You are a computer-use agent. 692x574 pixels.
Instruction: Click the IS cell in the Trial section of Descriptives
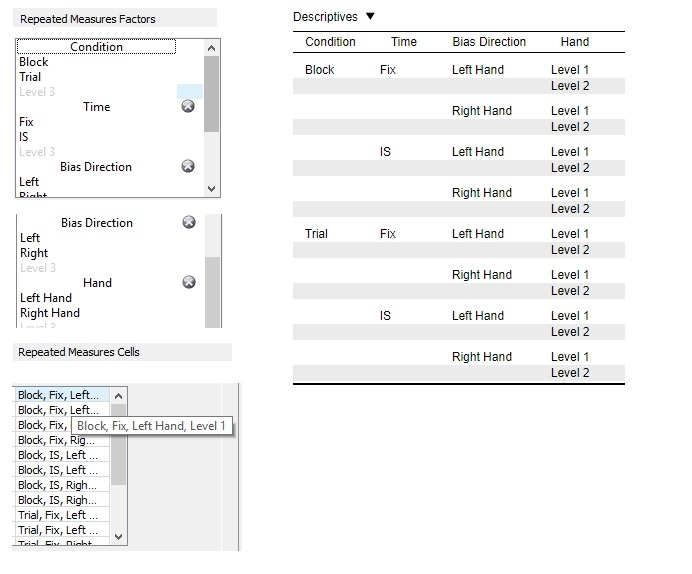385,315
